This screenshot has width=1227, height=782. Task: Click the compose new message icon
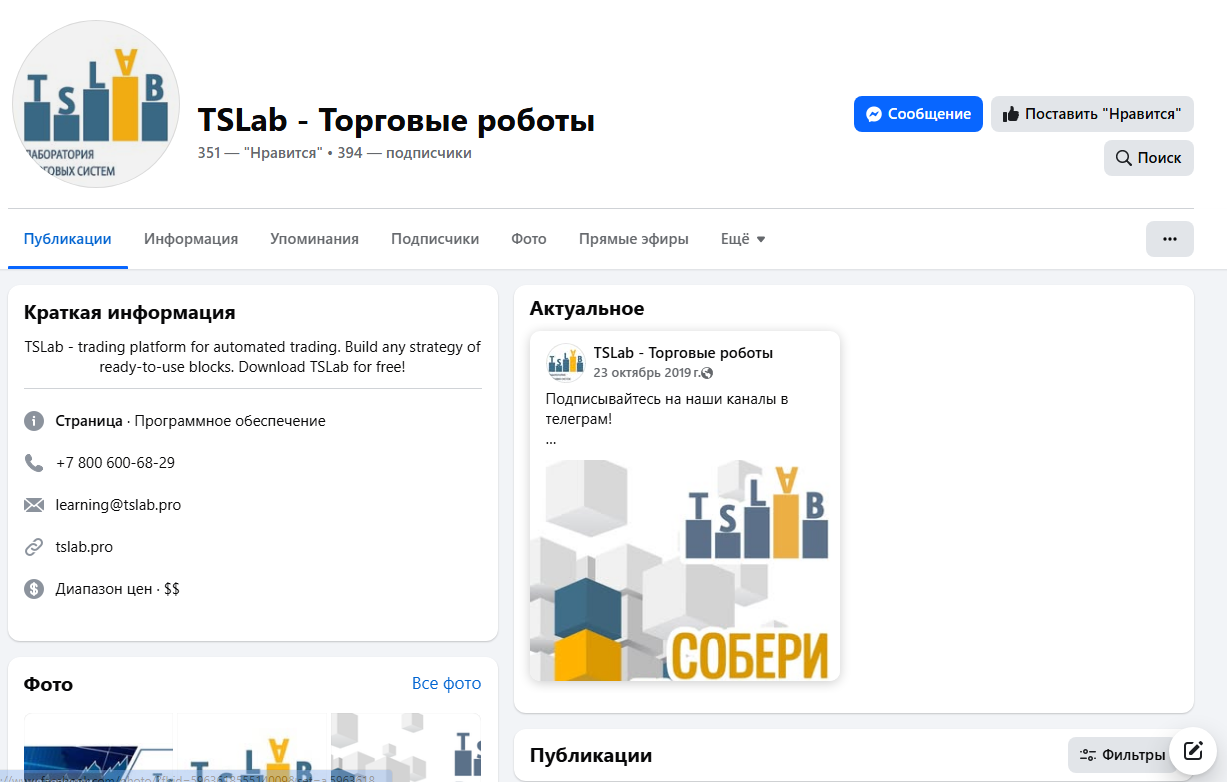click(1192, 751)
